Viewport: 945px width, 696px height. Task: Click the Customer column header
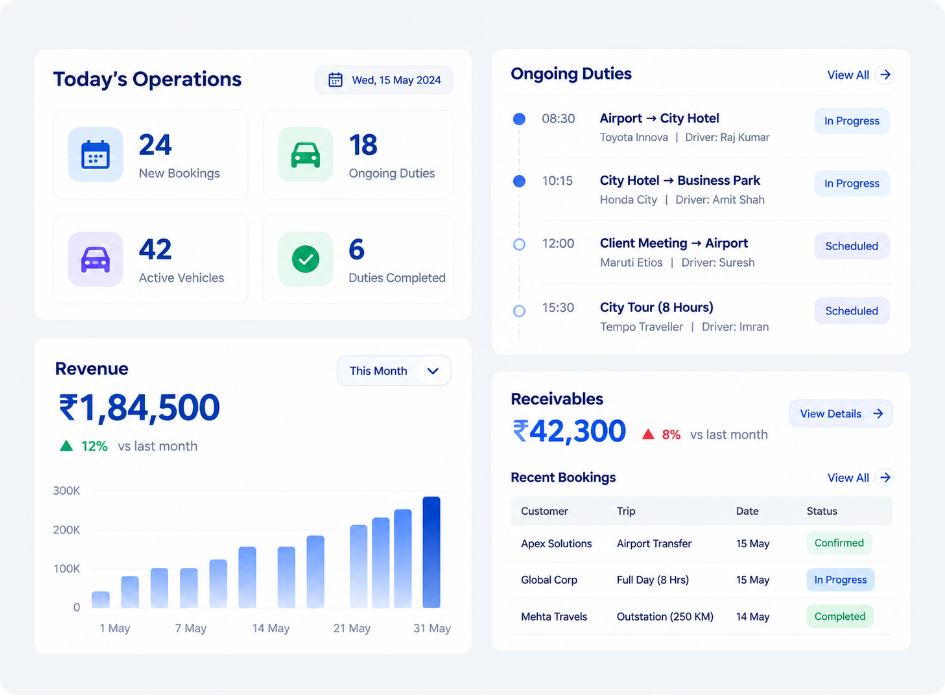pyautogui.click(x=544, y=511)
